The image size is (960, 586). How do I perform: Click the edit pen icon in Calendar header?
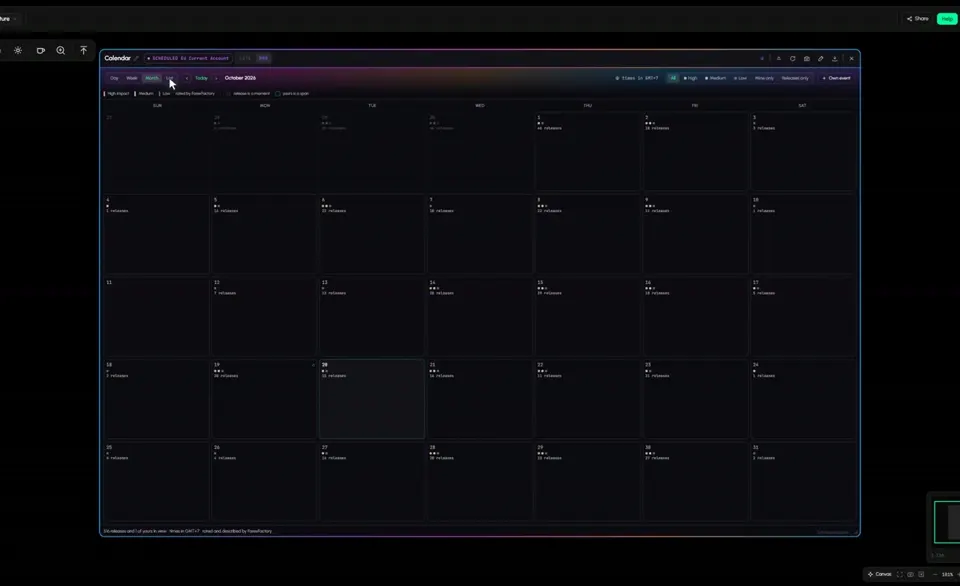coord(820,58)
